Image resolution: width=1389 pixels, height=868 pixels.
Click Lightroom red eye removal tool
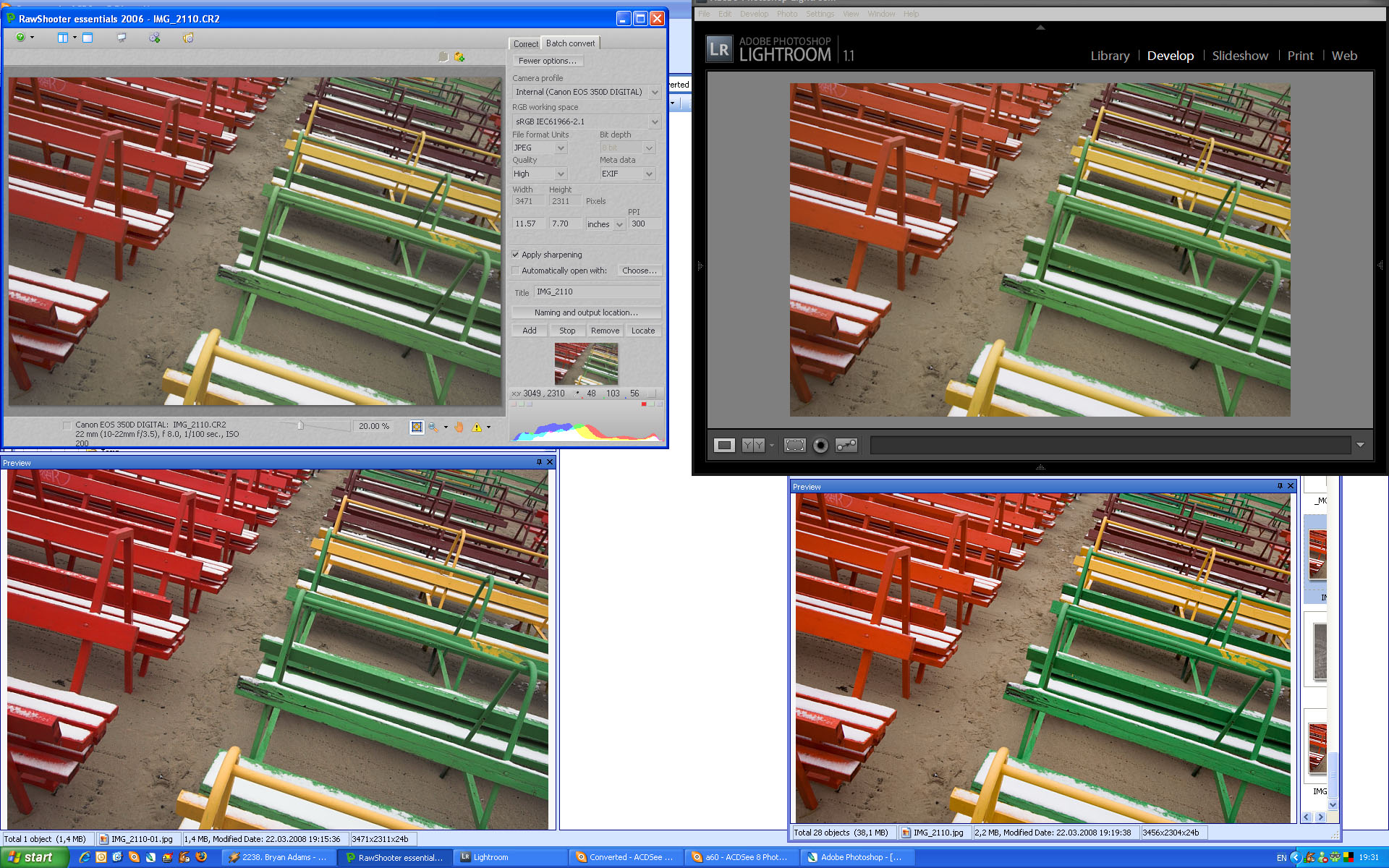pyautogui.click(x=820, y=446)
